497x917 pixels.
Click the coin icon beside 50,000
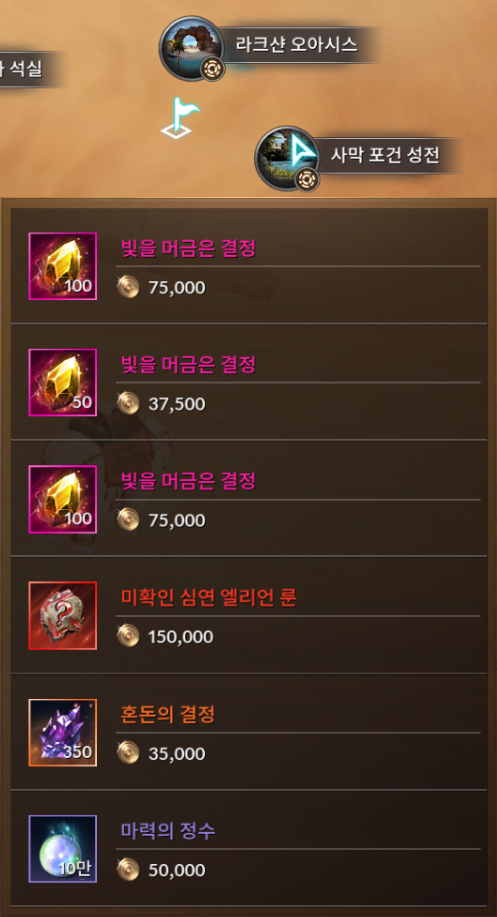[127, 870]
